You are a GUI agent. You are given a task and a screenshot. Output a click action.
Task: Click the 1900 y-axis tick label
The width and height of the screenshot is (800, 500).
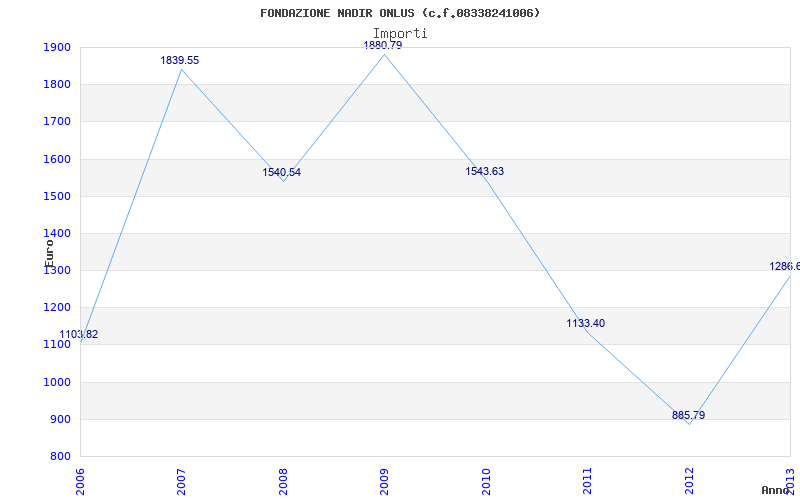coord(57,47)
